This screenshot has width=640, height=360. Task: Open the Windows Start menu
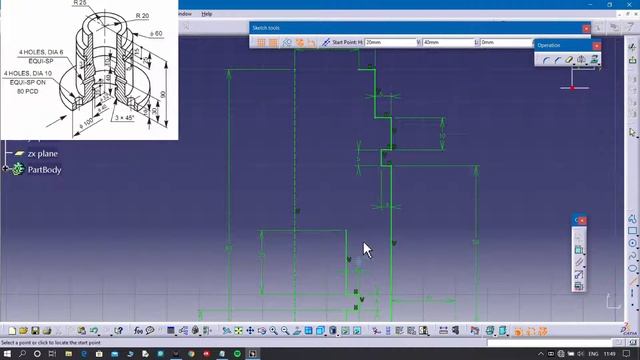tap(7, 353)
